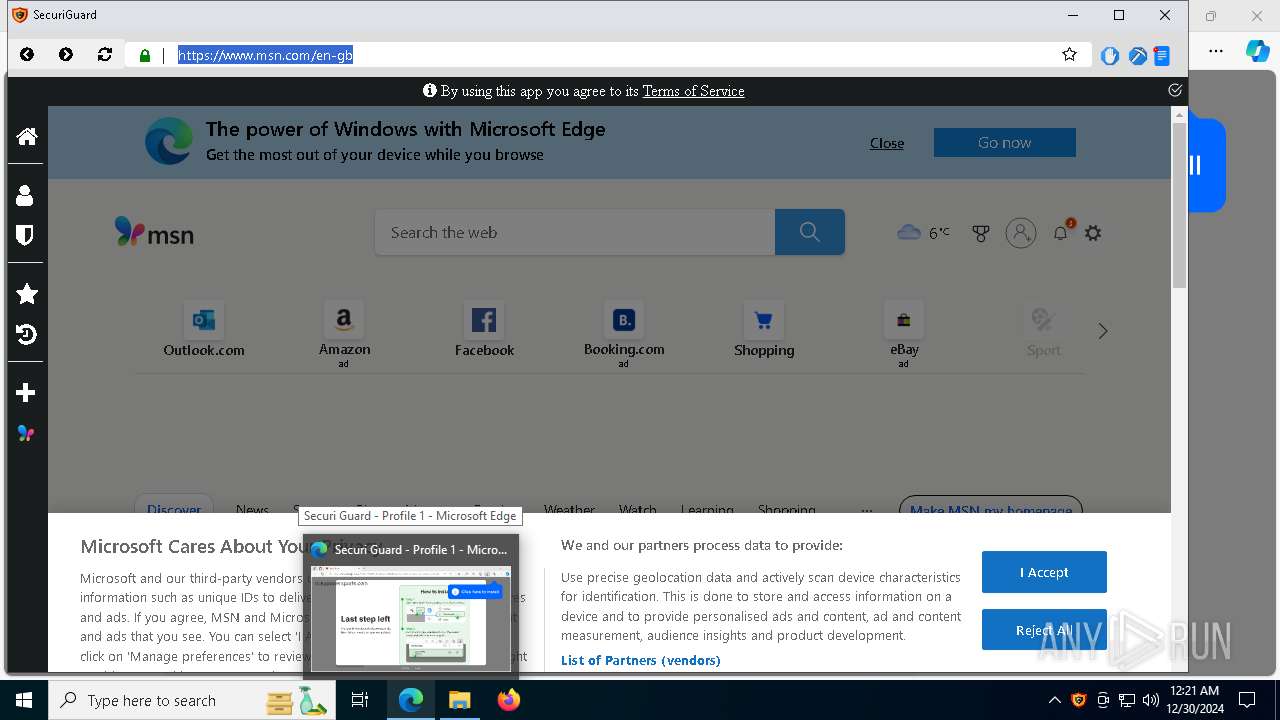Open the volume icon in system tray
Screen dimensions: 1280x720
pos(1151,700)
